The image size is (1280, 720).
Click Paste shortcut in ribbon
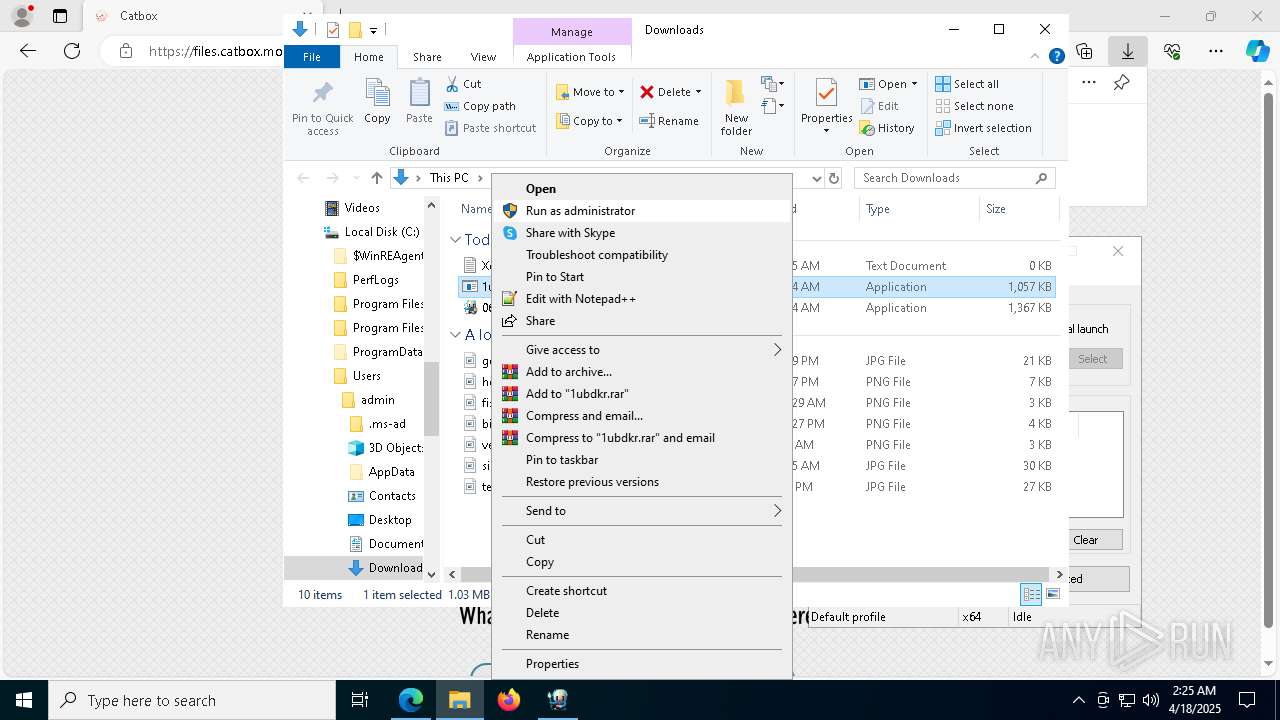click(490, 128)
